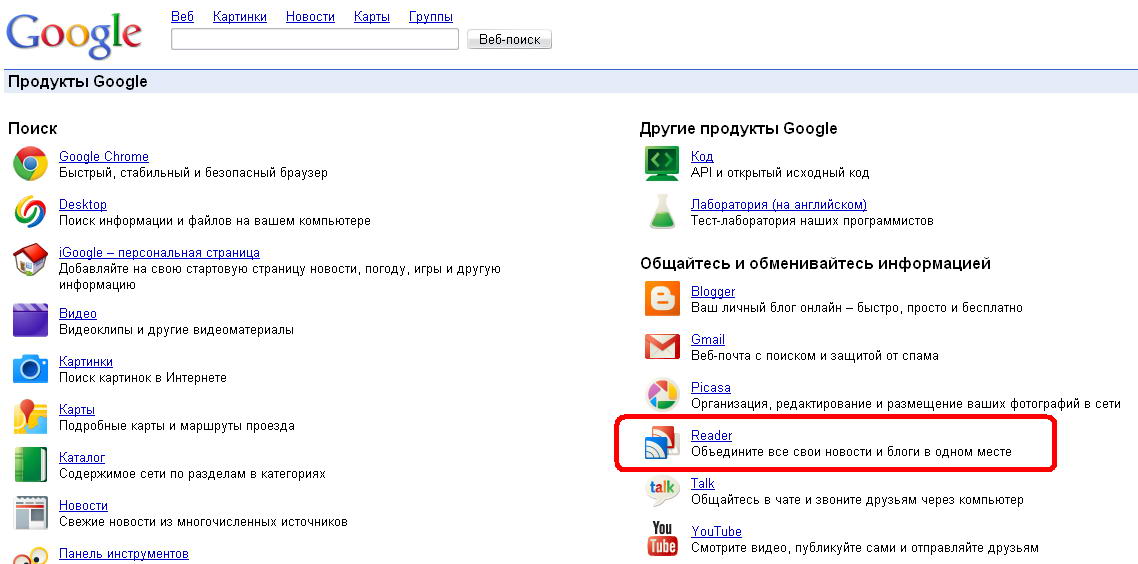The image size is (1138, 564).
Task: Click text 'Поиск картинок в Интернете'
Action: pyautogui.click(x=143, y=377)
